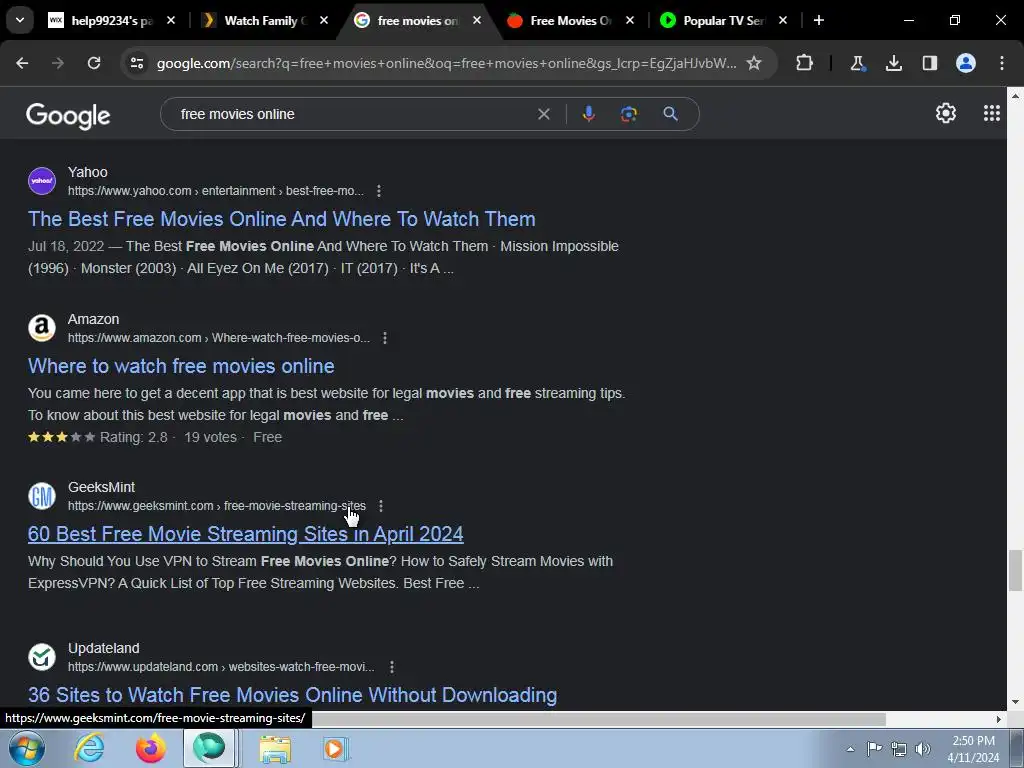Open a new browser tab
This screenshot has height=768, width=1024.
point(819,20)
